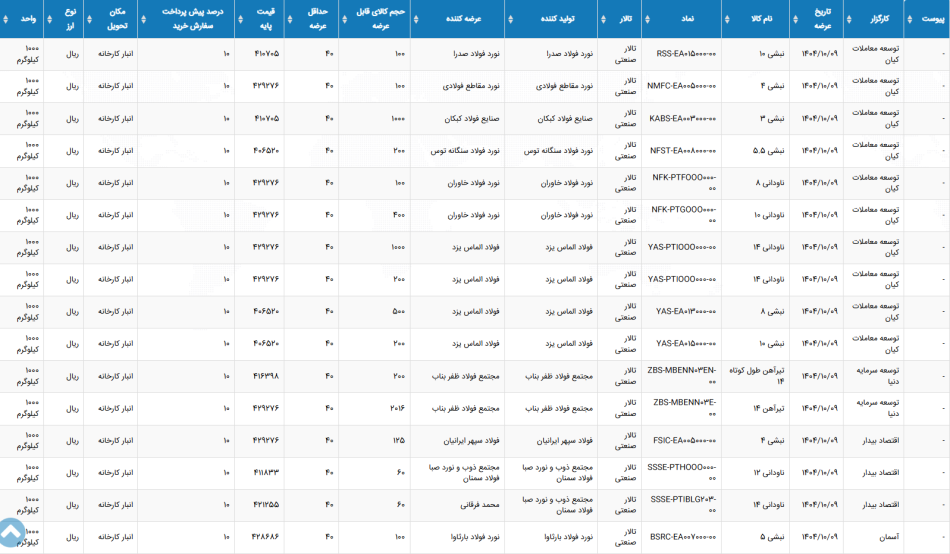Click product name 'نبشی ۳'
The width and height of the screenshot is (950, 554).
pyautogui.click(x=772, y=118)
